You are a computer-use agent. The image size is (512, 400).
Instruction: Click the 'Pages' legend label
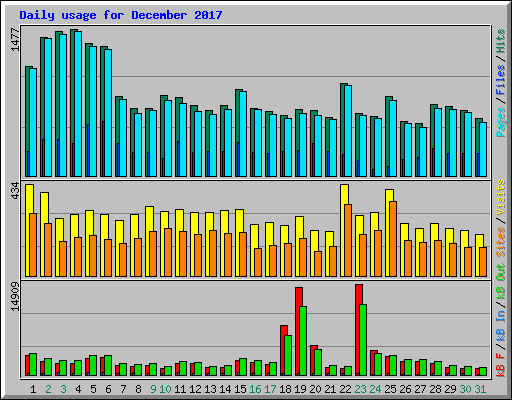coord(501,122)
